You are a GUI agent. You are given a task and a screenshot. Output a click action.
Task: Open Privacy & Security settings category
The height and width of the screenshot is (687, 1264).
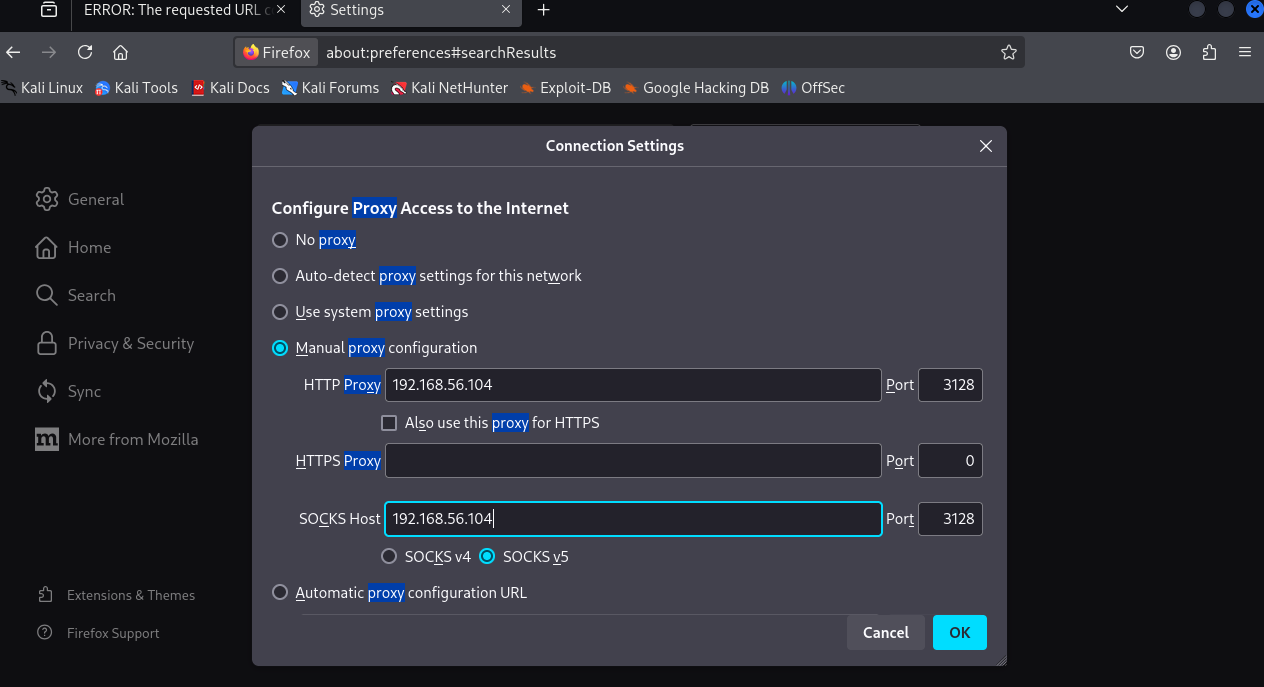pyautogui.click(x=130, y=343)
